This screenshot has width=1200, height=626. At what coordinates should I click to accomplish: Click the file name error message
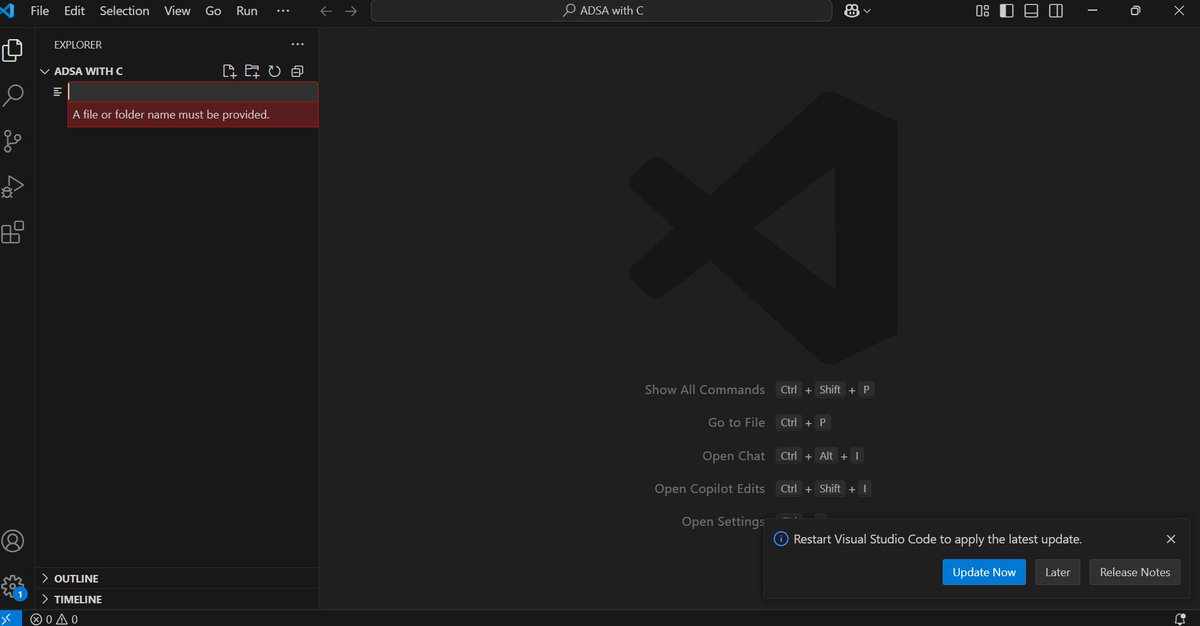tap(193, 115)
